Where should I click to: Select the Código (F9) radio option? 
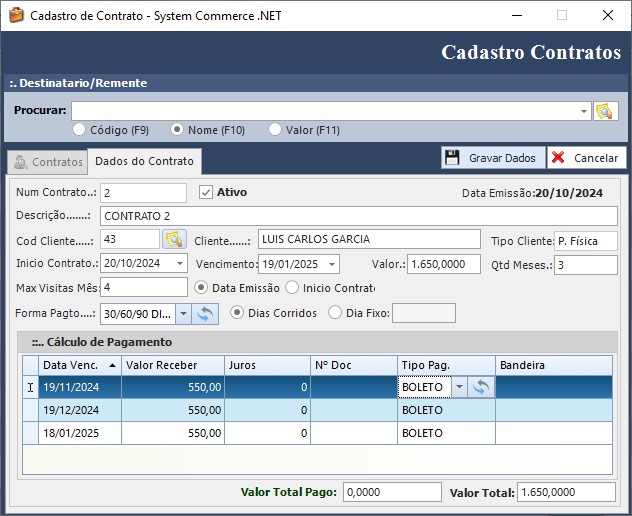click(x=79, y=130)
